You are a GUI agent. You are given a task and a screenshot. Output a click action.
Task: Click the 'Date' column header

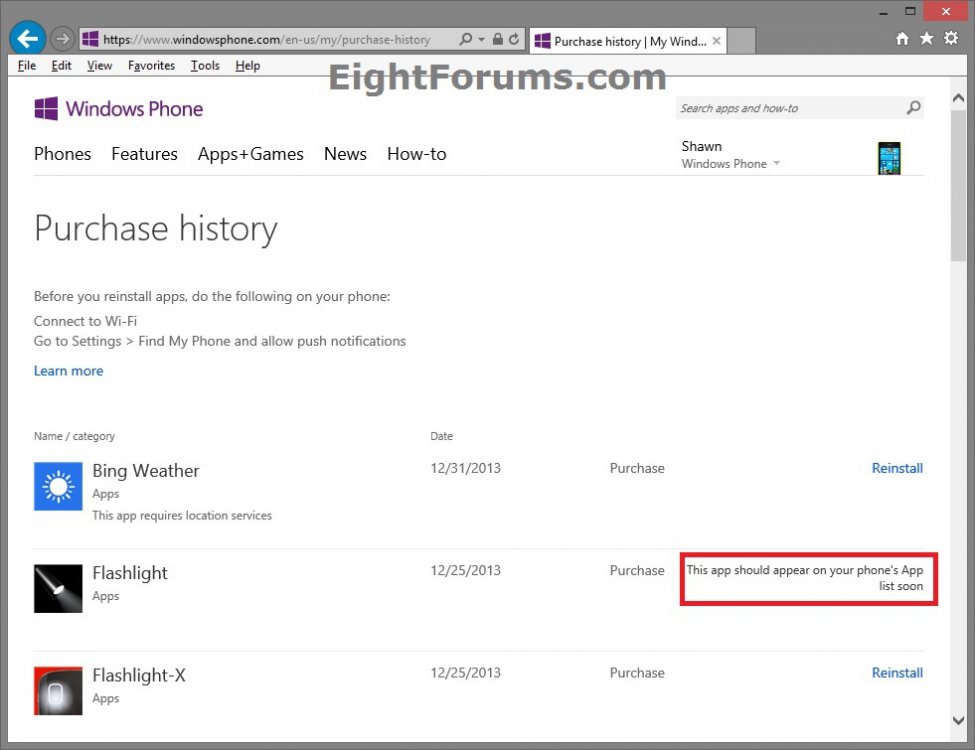(441, 436)
